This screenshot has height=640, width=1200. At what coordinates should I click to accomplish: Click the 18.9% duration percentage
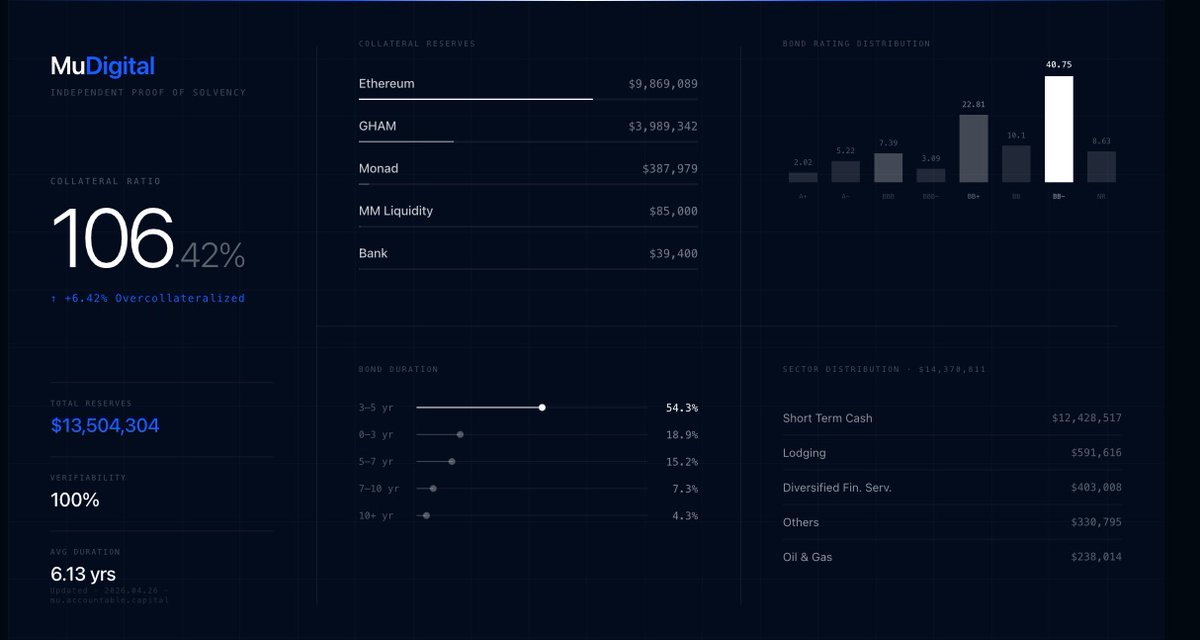[682, 435]
